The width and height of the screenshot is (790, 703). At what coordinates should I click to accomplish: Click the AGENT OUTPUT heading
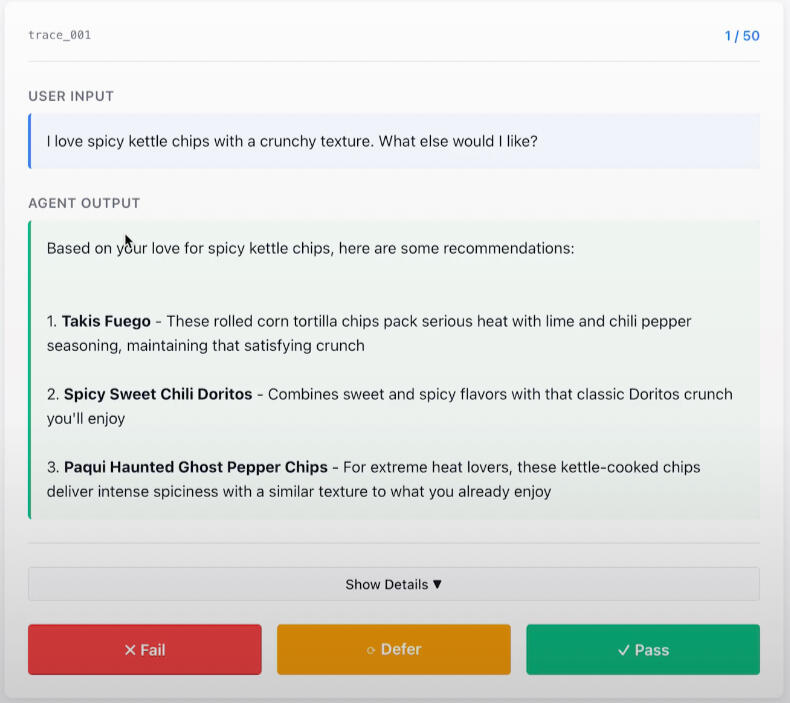point(84,203)
